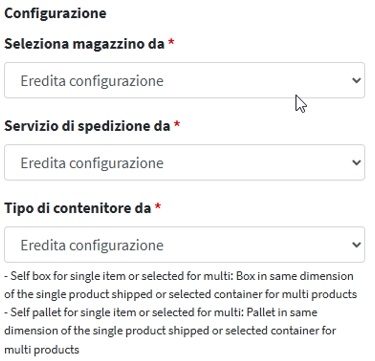The width and height of the screenshot is (375, 361).
Task: Click the Self box for single item help line
Action: click(x=179, y=276)
